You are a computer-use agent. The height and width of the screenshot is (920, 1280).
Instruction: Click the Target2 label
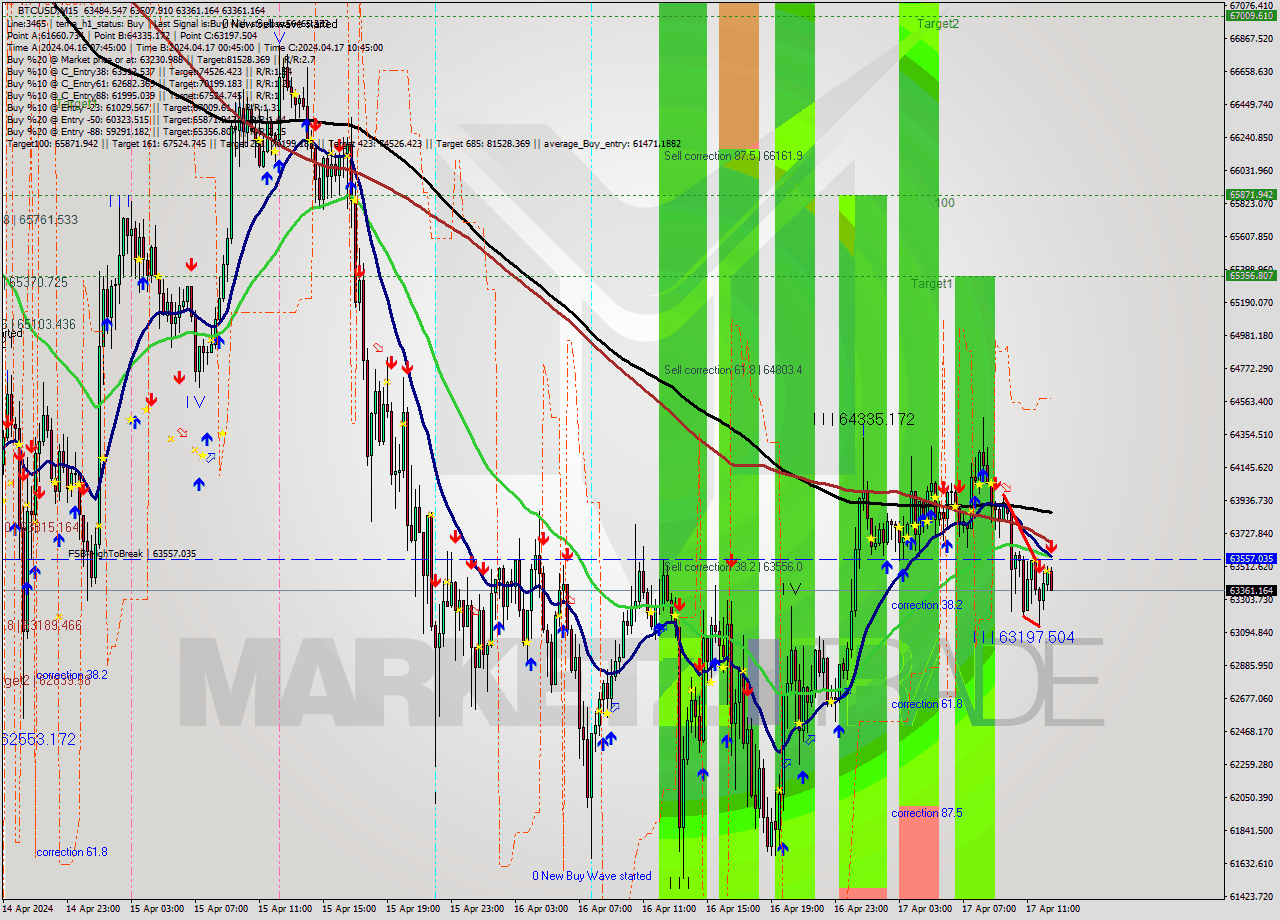[x=938, y=23]
